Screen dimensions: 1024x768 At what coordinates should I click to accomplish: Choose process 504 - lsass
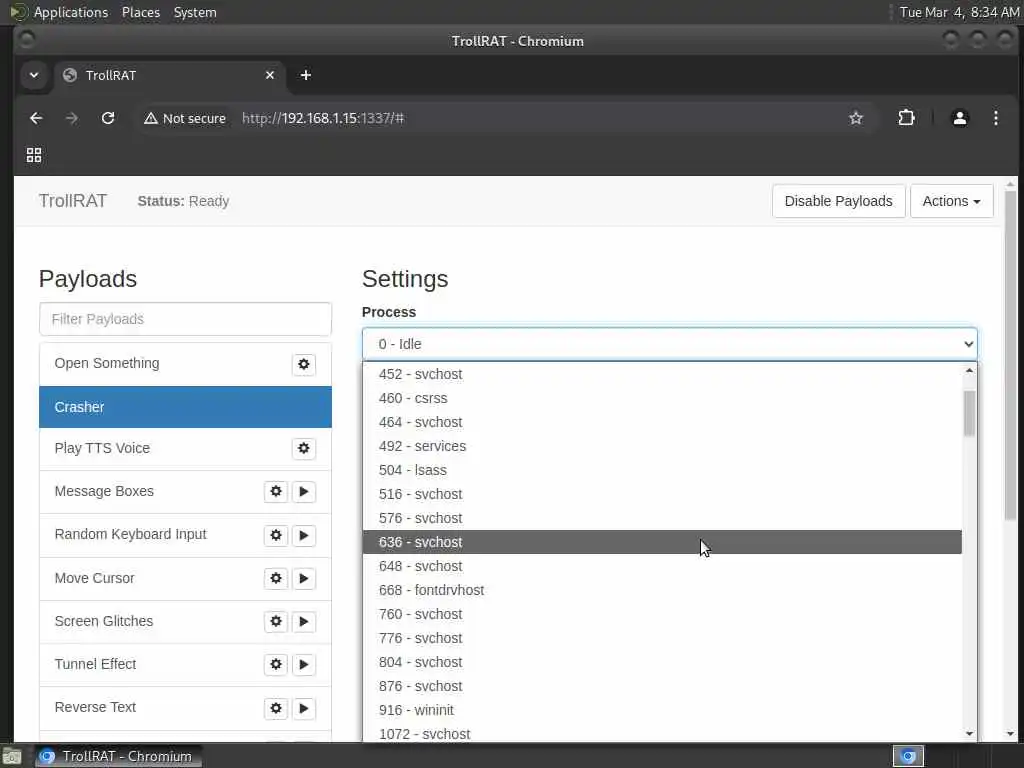tap(662, 470)
